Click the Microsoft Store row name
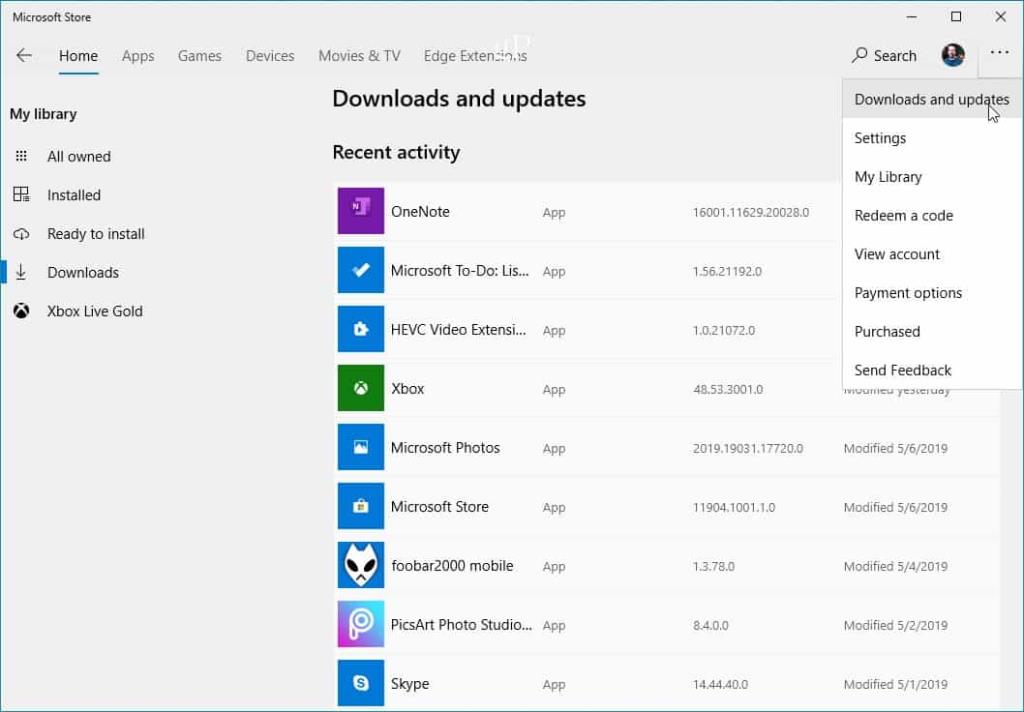Screen dimensions: 1024x712 click(x=440, y=506)
